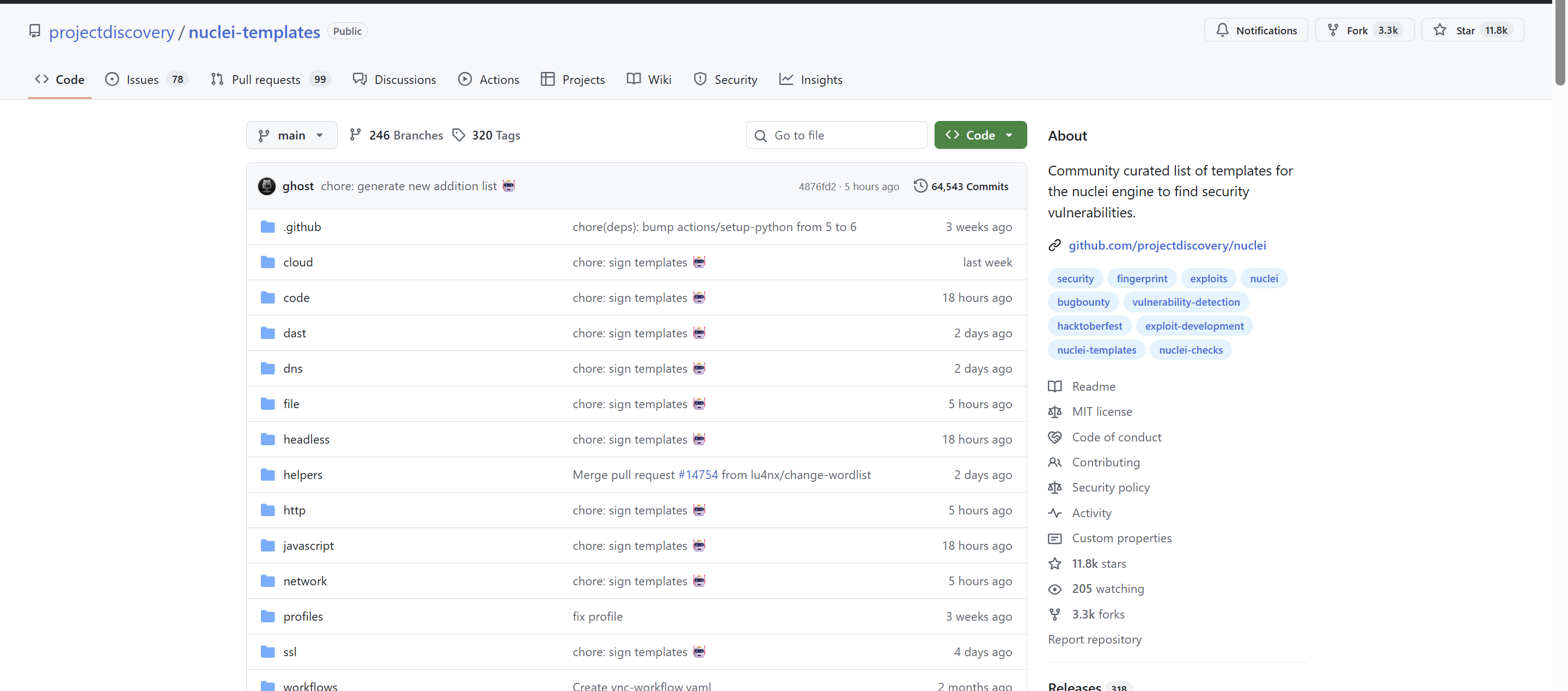Click the link icon beside nuclei URL

point(1055,245)
